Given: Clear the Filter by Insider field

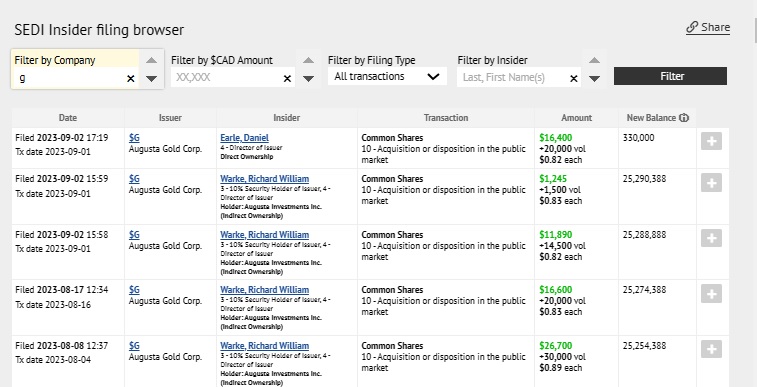Looking at the screenshot, I should click(x=574, y=79).
